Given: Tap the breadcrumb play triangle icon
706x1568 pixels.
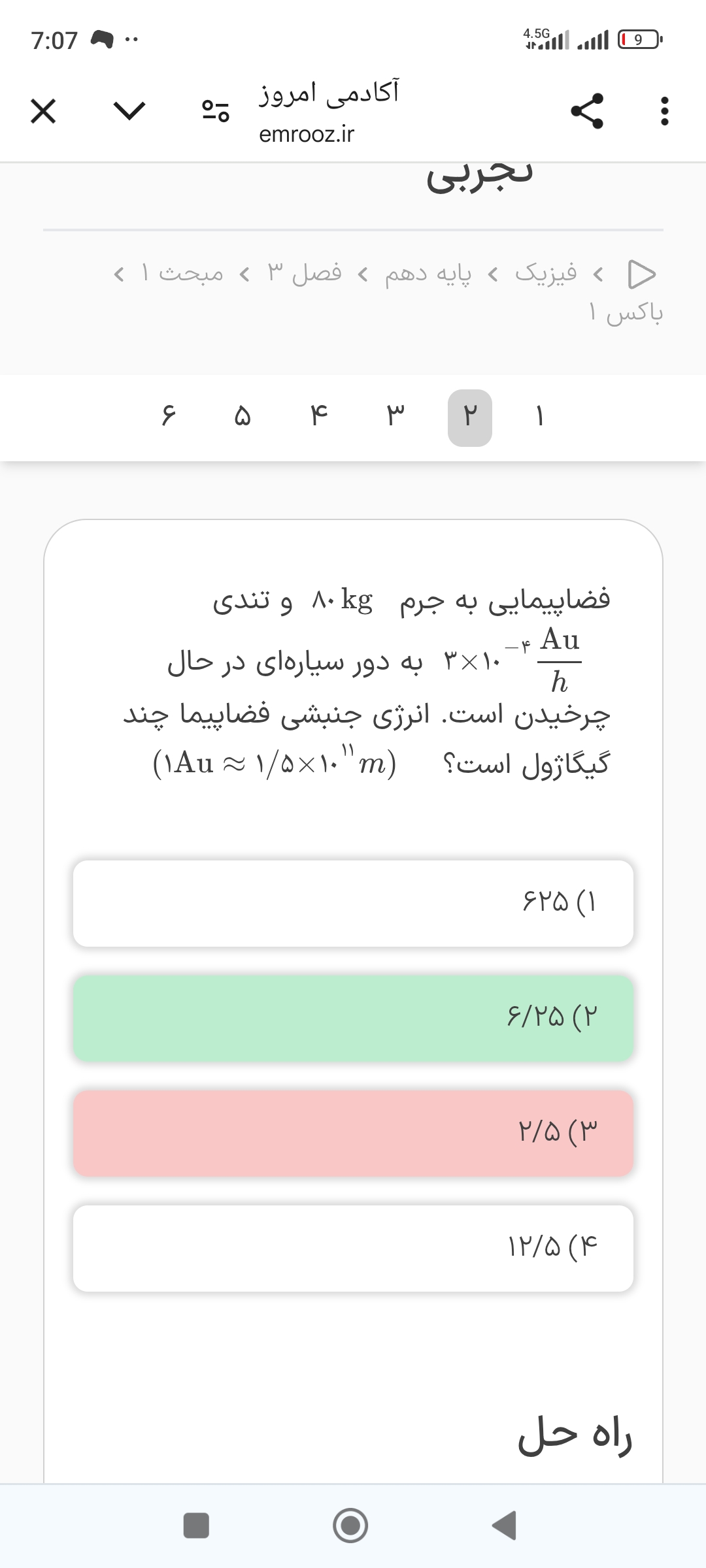Looking at the screenshot, I should pos(641,274).
